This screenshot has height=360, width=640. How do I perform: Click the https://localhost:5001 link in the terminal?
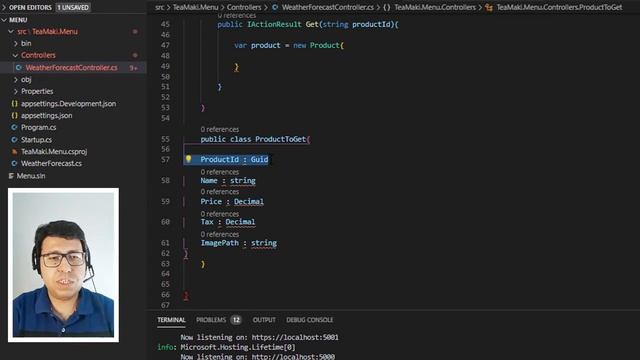coord(295,337)
